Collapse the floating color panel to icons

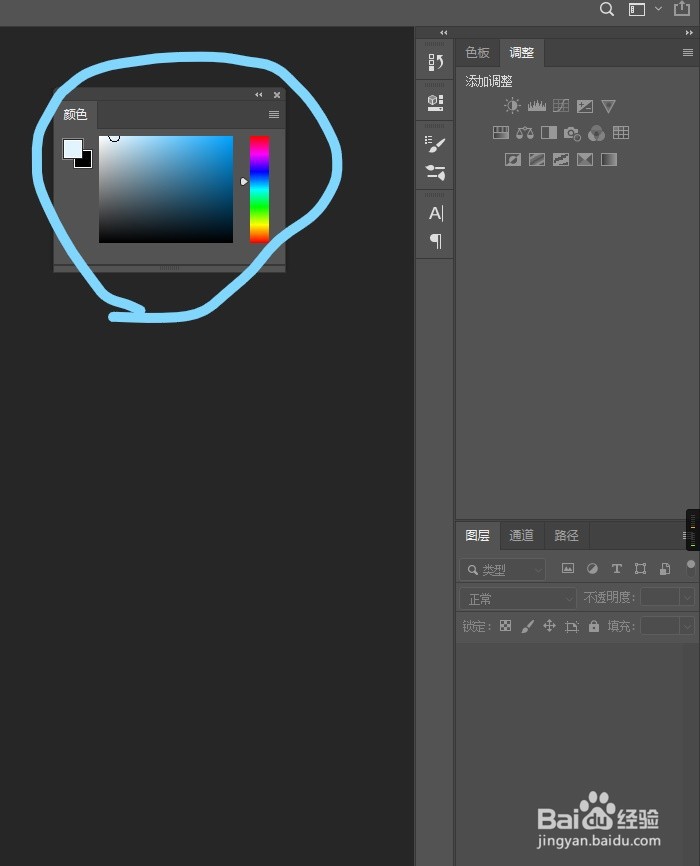click(259, 94)
